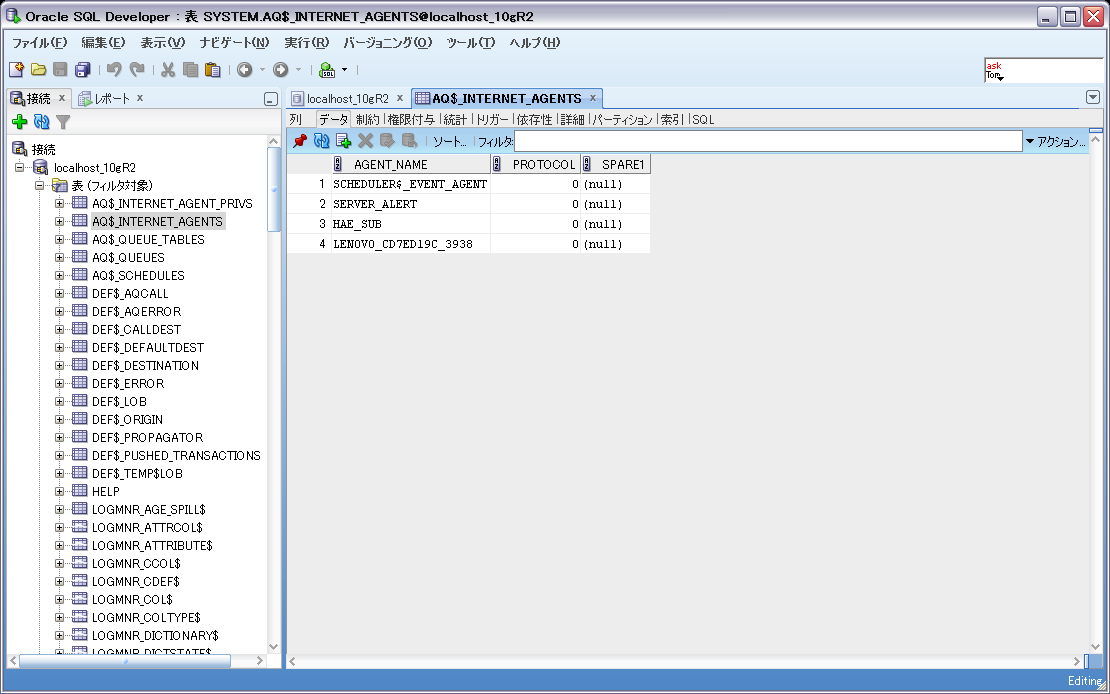Select the DEF$_PUSHED_TRANSACTIONS table
The image size is (1110, 694).
point(176,455)
